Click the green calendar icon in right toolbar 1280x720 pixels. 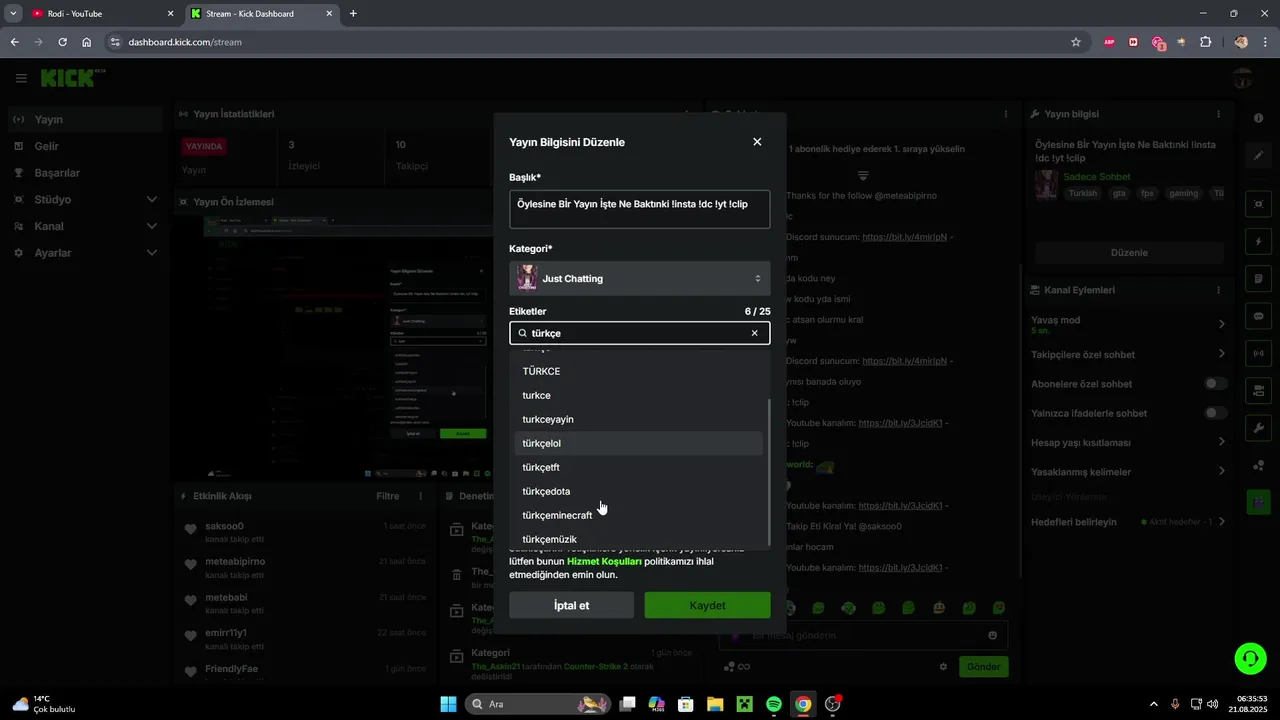click(1258, 502)
